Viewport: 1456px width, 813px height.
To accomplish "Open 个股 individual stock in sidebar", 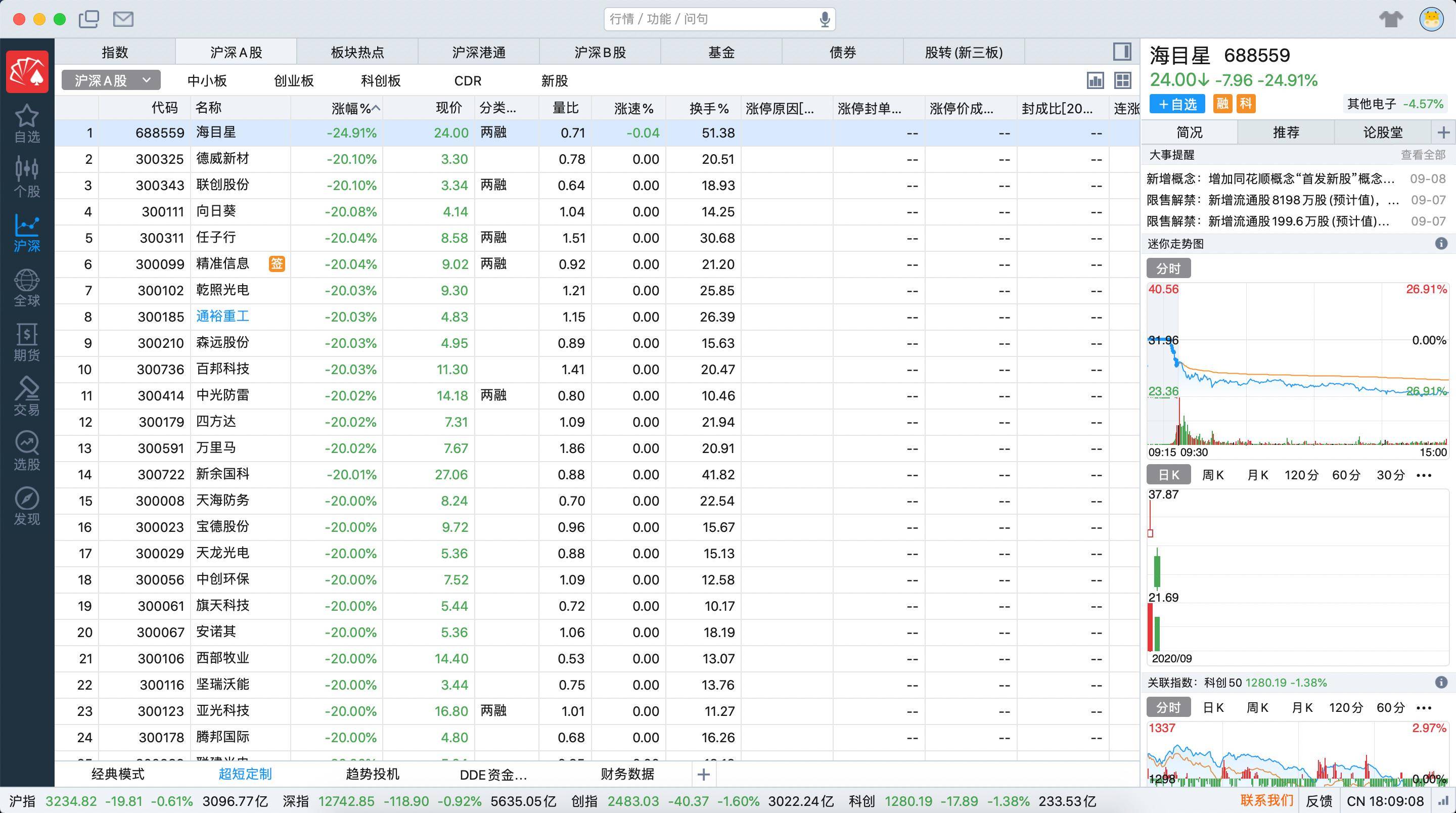I will [27, 177].
